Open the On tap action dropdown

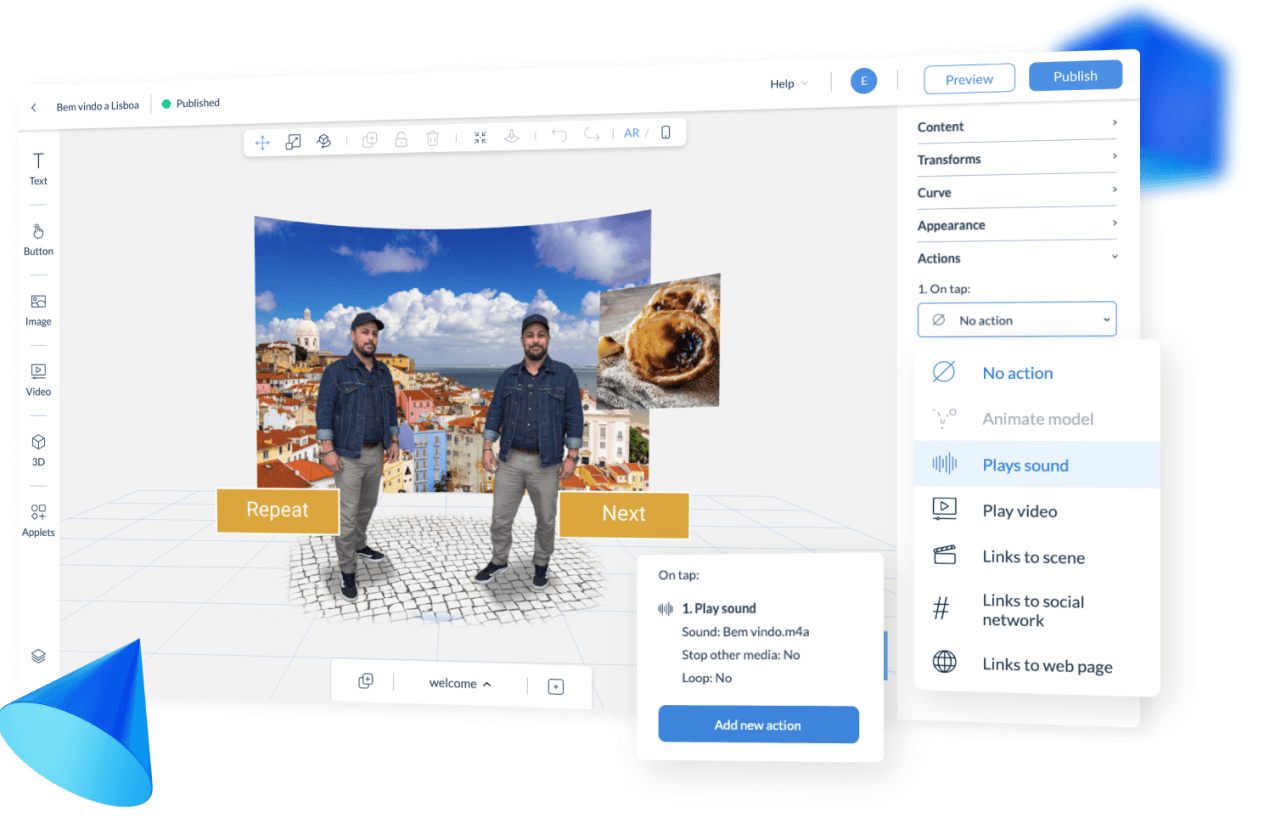click(1016, 320)
